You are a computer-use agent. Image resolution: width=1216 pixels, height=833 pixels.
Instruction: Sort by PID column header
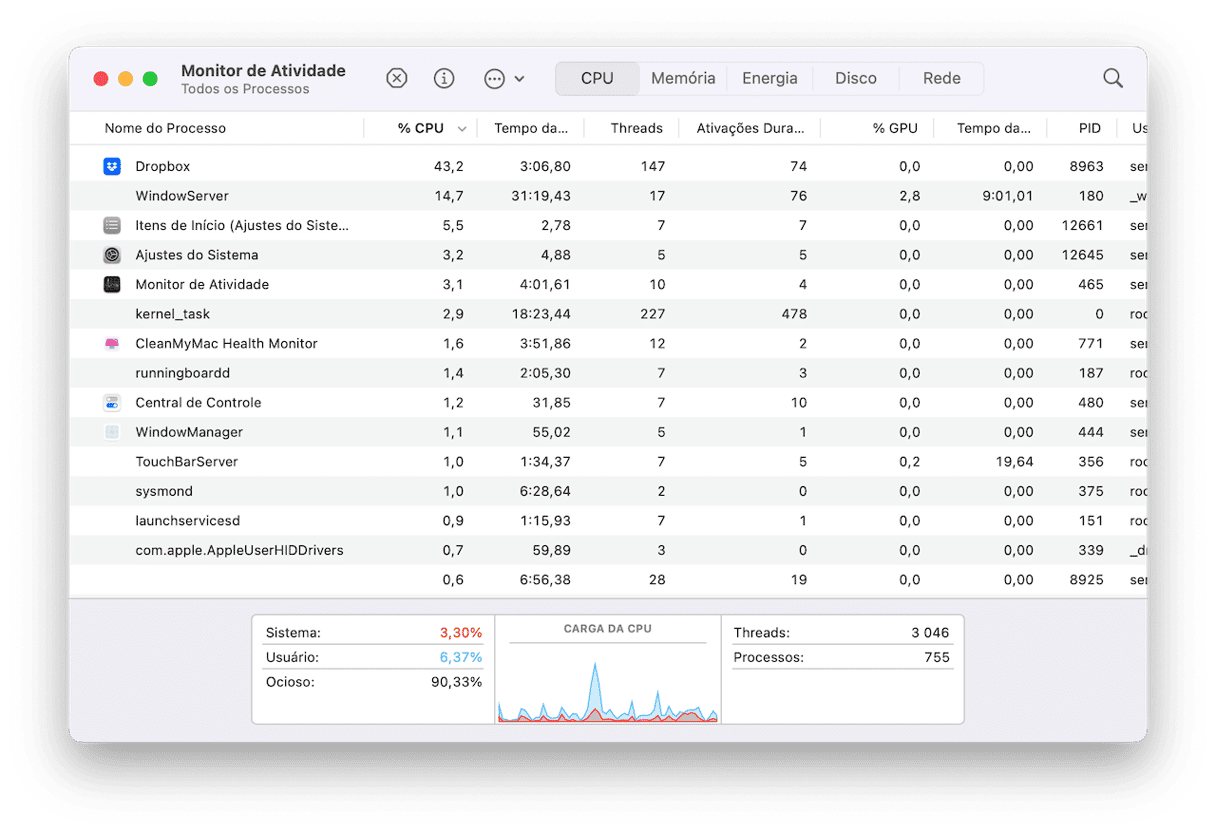(1089, 128)
